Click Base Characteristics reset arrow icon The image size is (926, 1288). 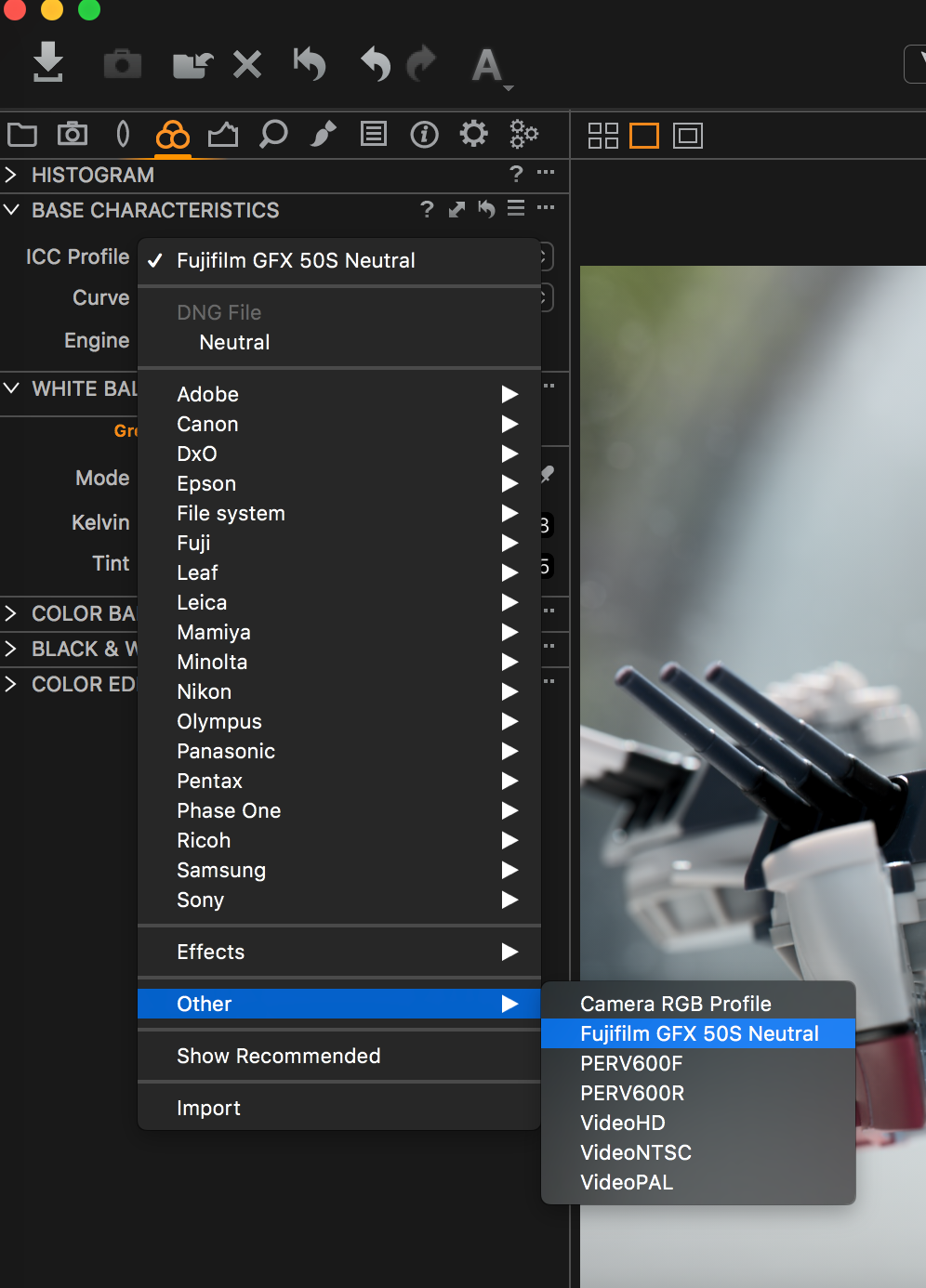(x=486, y=209)
